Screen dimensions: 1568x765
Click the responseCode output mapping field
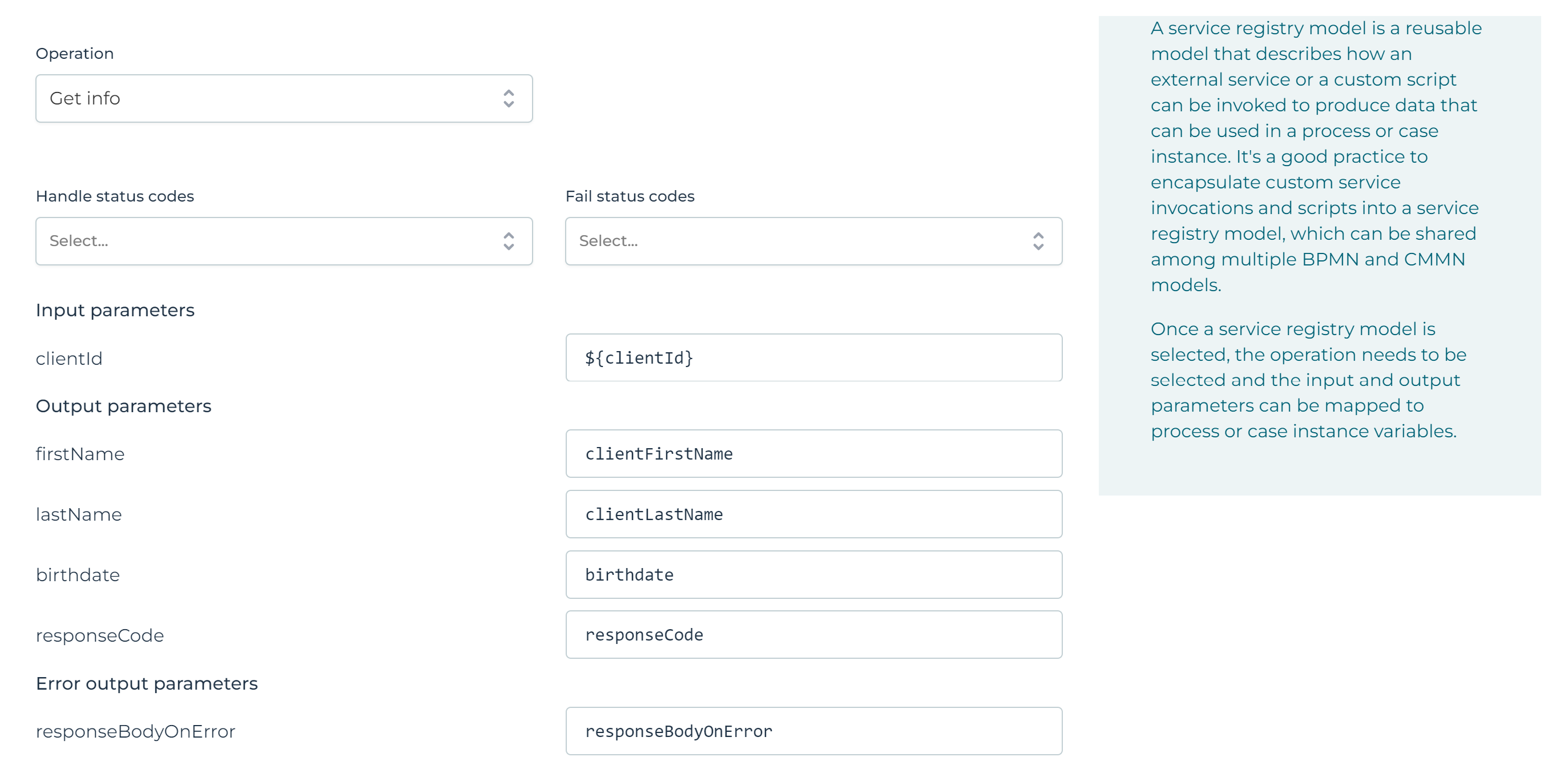point(813,635)
